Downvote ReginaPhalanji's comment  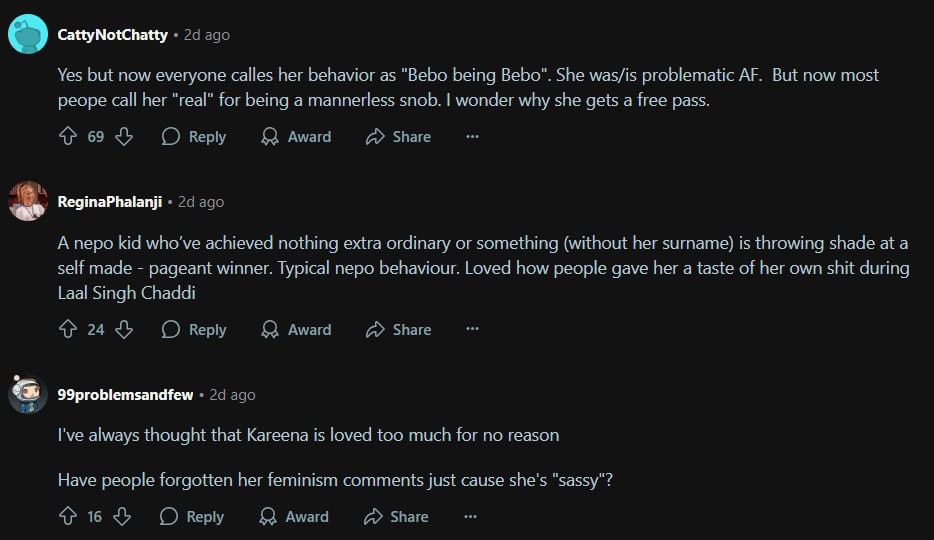point(124,329)
